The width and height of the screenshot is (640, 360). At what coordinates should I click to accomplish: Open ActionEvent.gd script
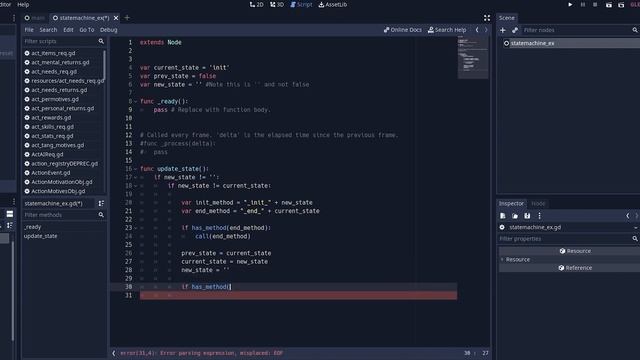(x=51, y=173)
